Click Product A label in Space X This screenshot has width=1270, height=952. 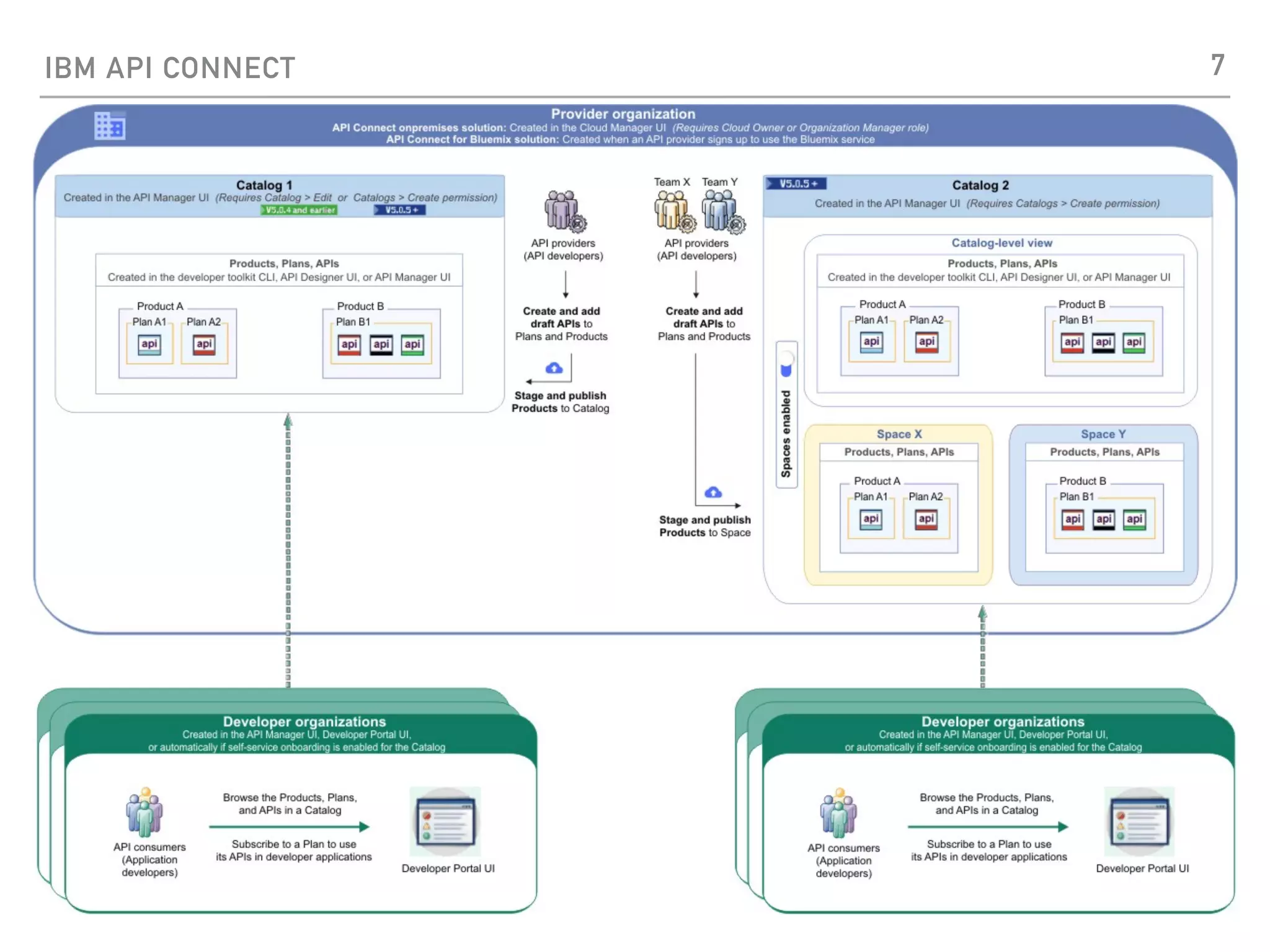coord(877,481)
